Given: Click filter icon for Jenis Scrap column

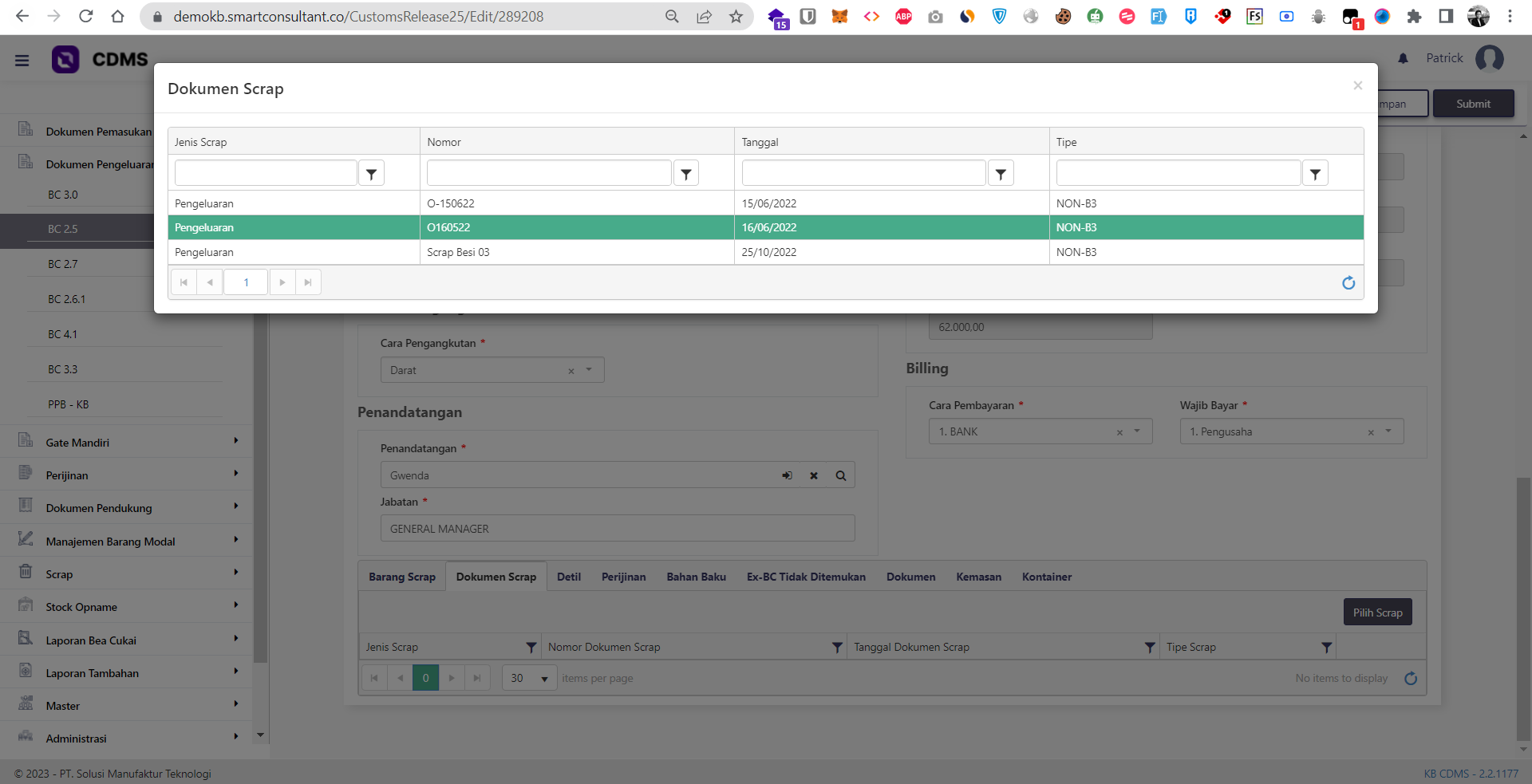Looking at the screenshot, I should click(371, 173).
